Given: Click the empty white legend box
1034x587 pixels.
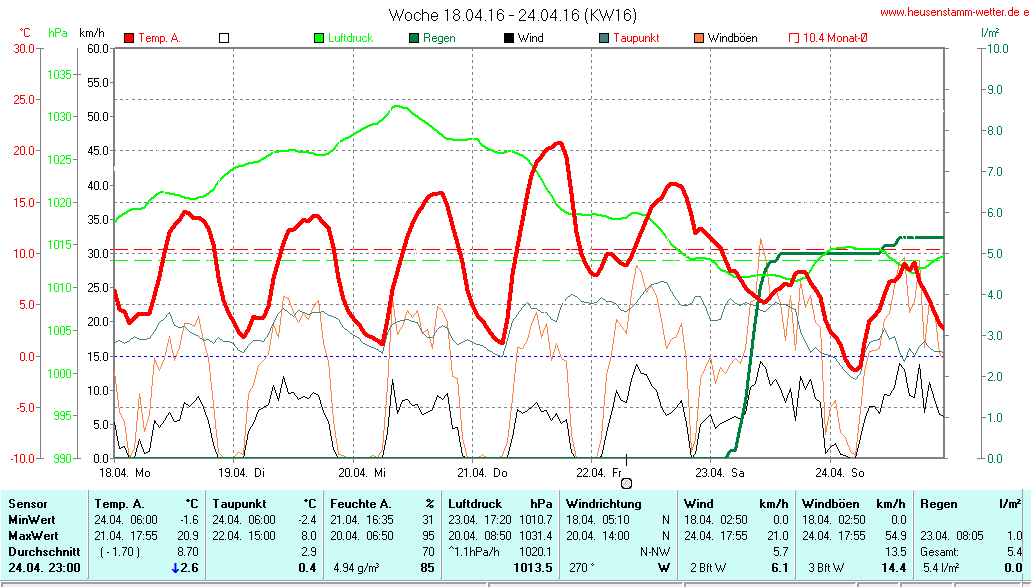Looking at the screenshot, I should [224, 38].
